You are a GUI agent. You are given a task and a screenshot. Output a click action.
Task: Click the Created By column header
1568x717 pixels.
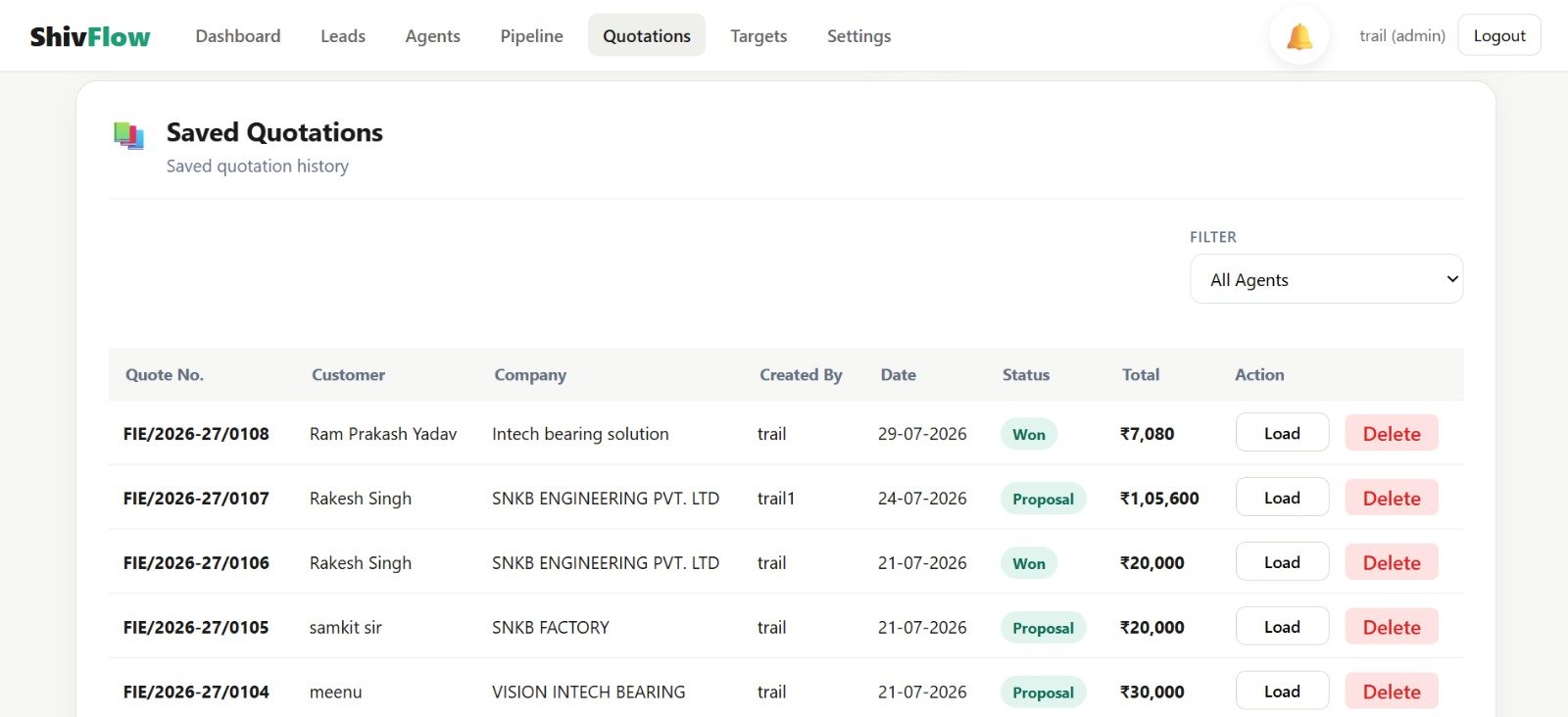tap(801, 374)
